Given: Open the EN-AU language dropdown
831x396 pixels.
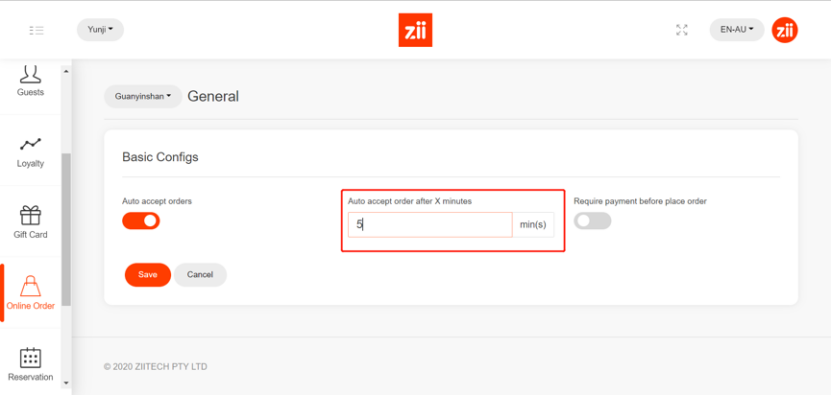Looking at the screenshot, I should (737, 30).
